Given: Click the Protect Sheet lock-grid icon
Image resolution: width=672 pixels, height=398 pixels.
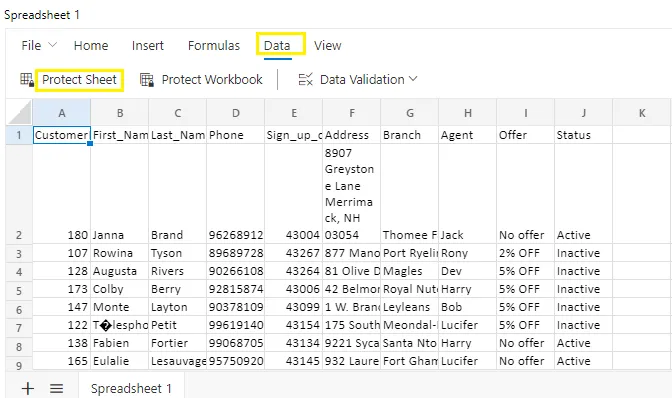Looking at the screenshot, I should point(27,80).
